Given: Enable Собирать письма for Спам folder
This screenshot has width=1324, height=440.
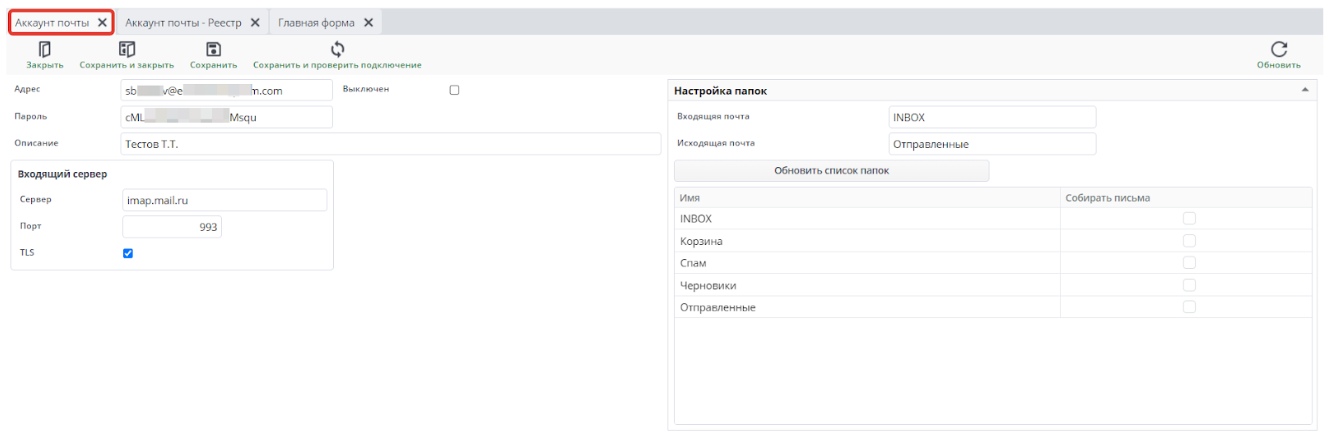Looking at the screenshot, I should (1189, 263).
